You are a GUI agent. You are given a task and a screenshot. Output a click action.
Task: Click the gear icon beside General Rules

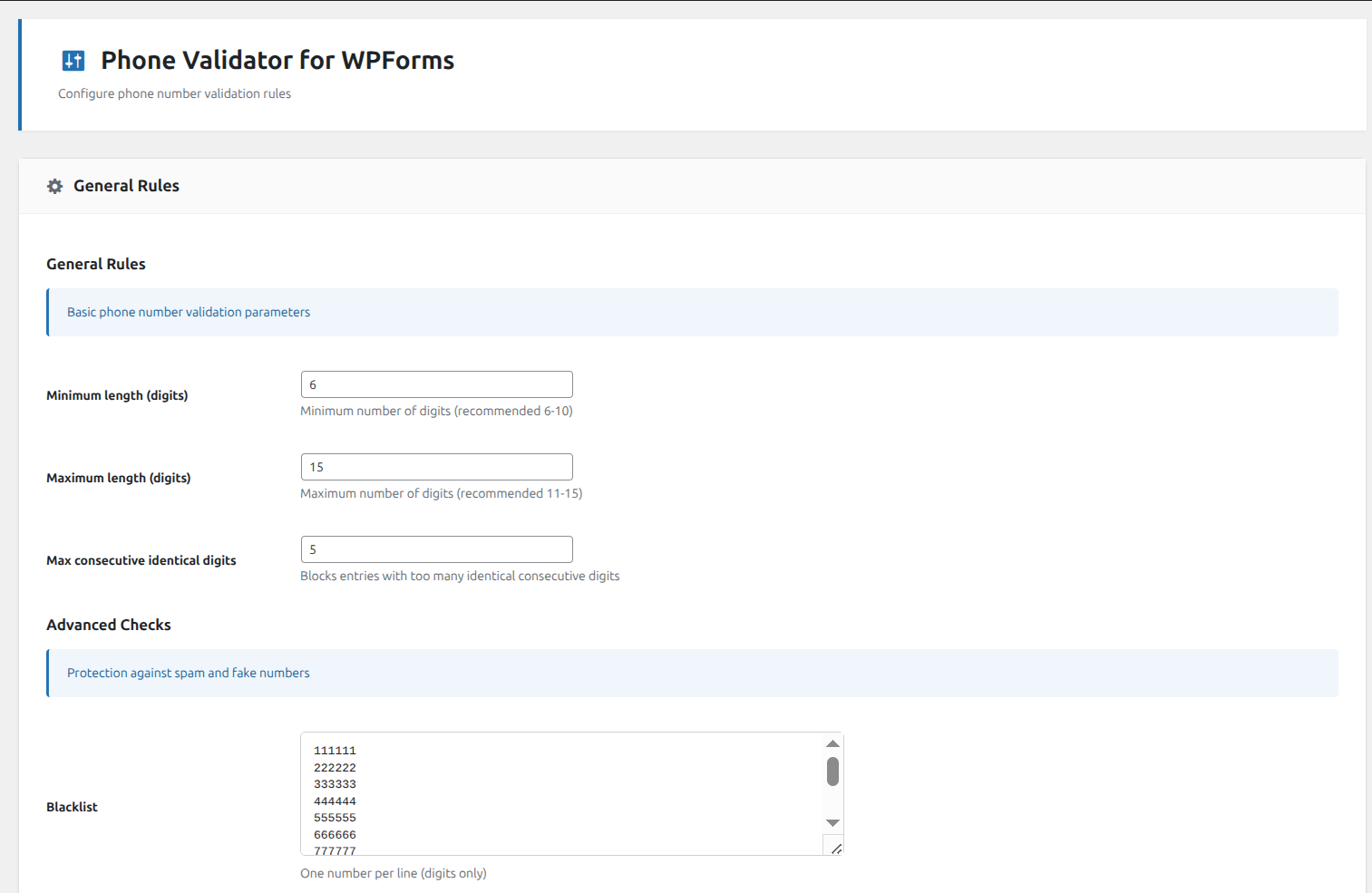pos(54,186)
